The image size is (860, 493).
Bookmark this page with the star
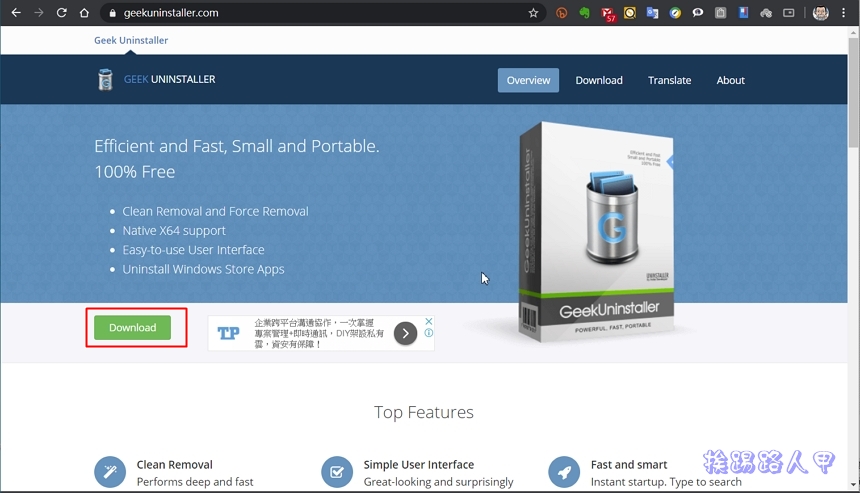tap(533, 13)
